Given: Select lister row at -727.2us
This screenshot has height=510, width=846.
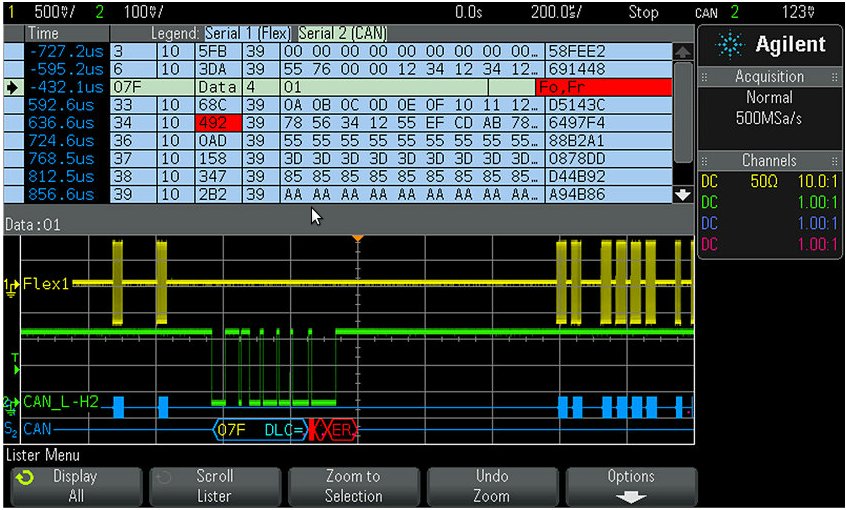Looking at the screenshot, I should pos(338,52).
